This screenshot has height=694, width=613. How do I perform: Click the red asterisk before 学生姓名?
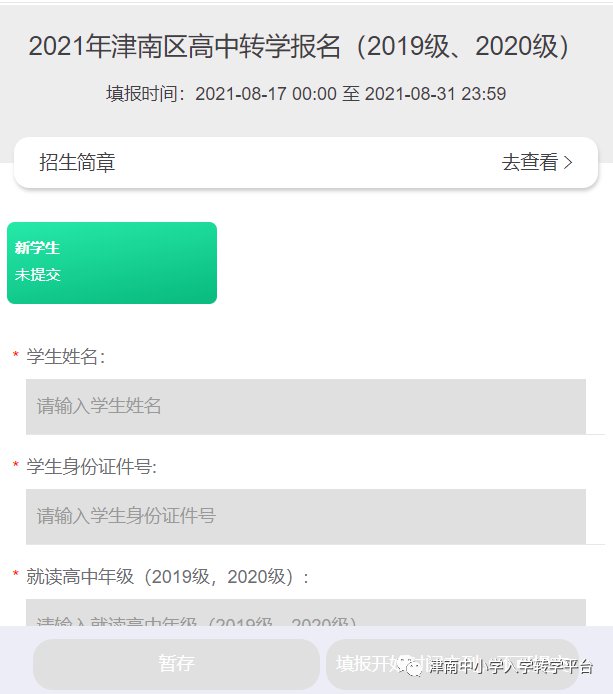point(15,357)
